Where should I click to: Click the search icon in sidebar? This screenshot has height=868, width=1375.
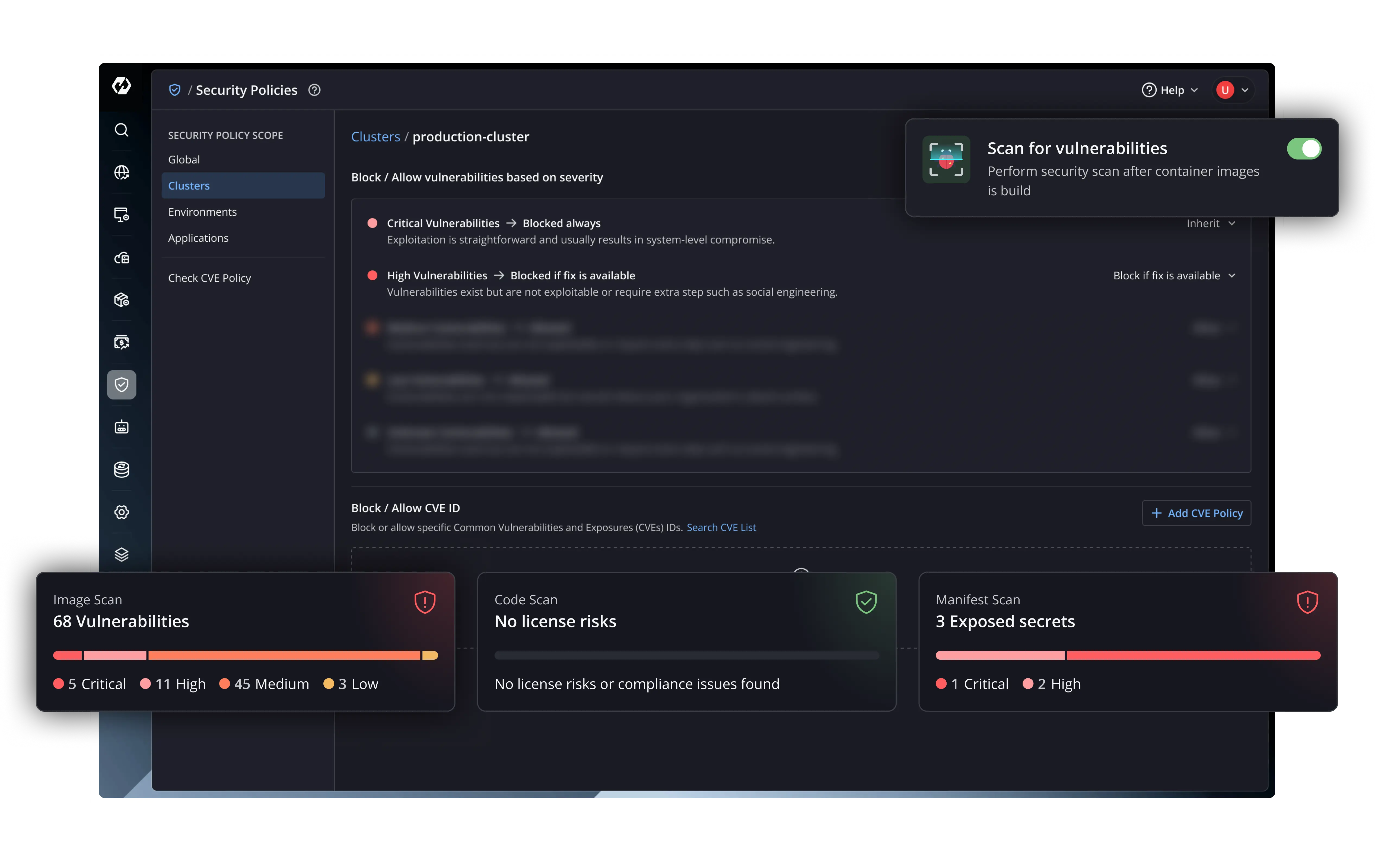(x=121, y=130)
